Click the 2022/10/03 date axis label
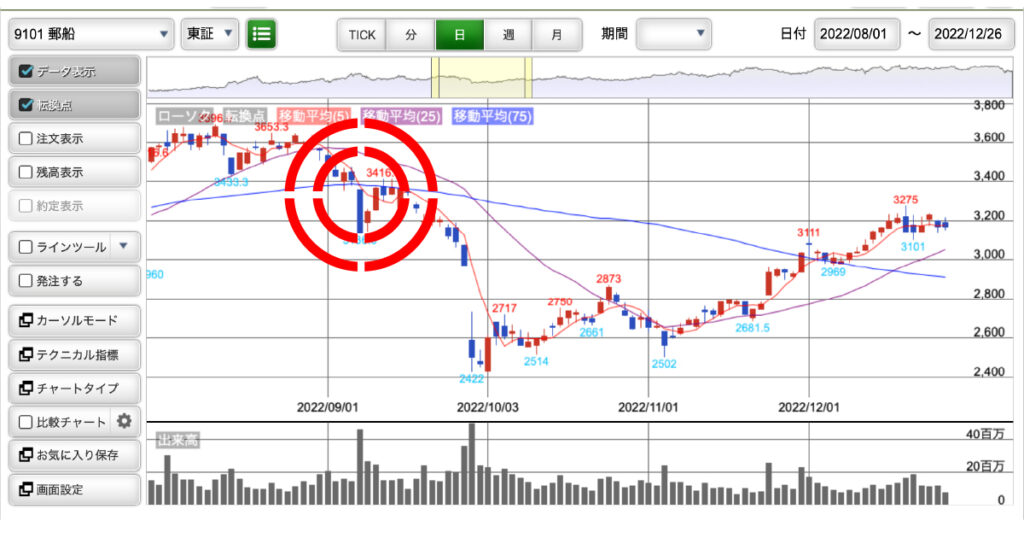 coord(488,407)
